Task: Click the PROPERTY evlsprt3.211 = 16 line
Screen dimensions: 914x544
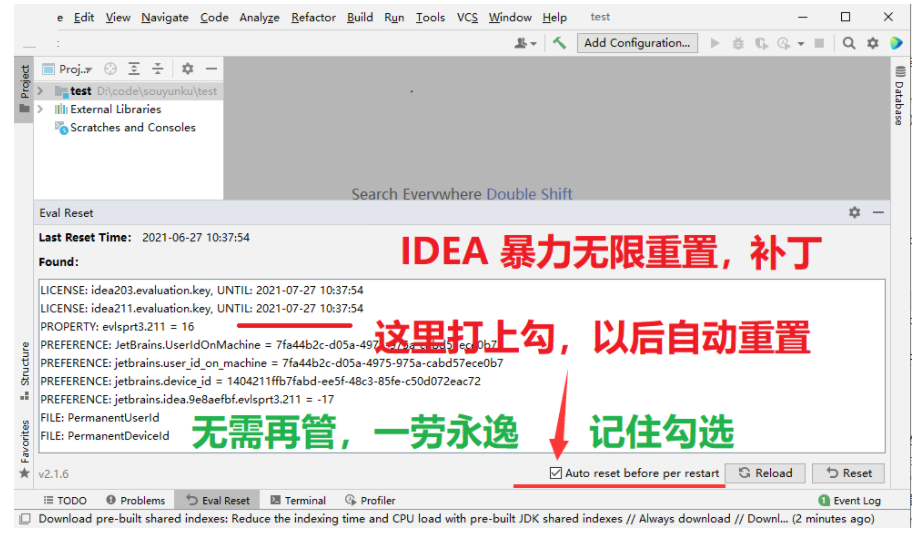Action: point(117,327)
